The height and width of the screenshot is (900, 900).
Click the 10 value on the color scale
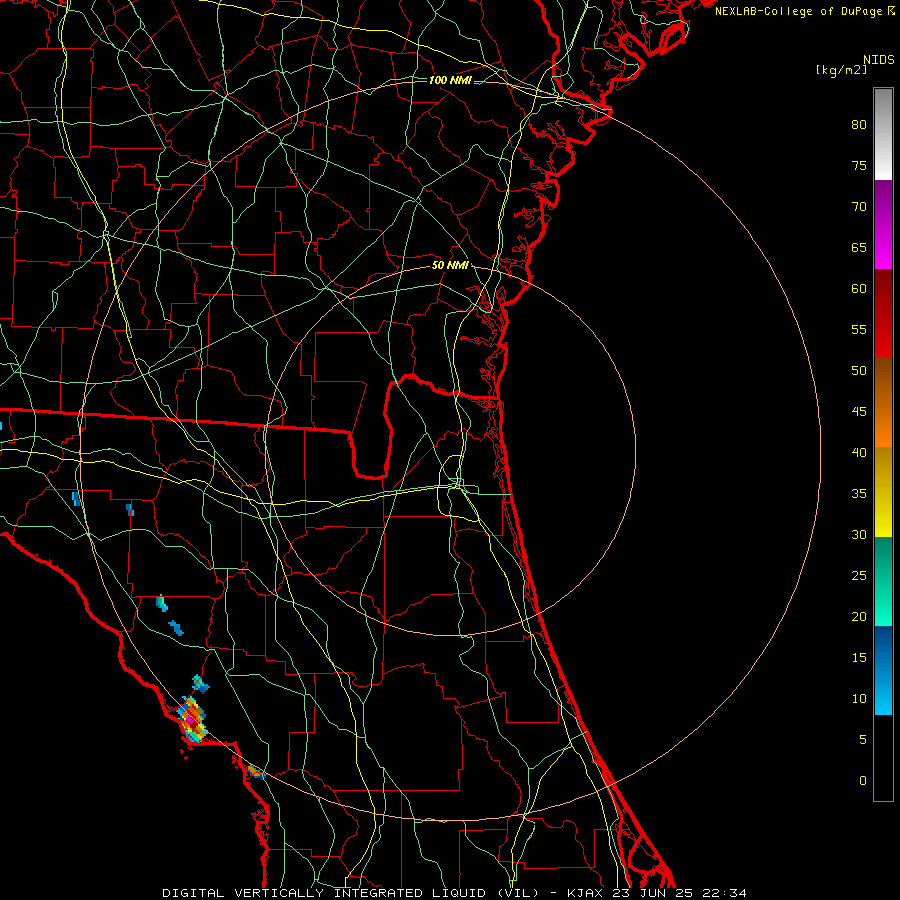pyautogui.click(x=859, y=699)
